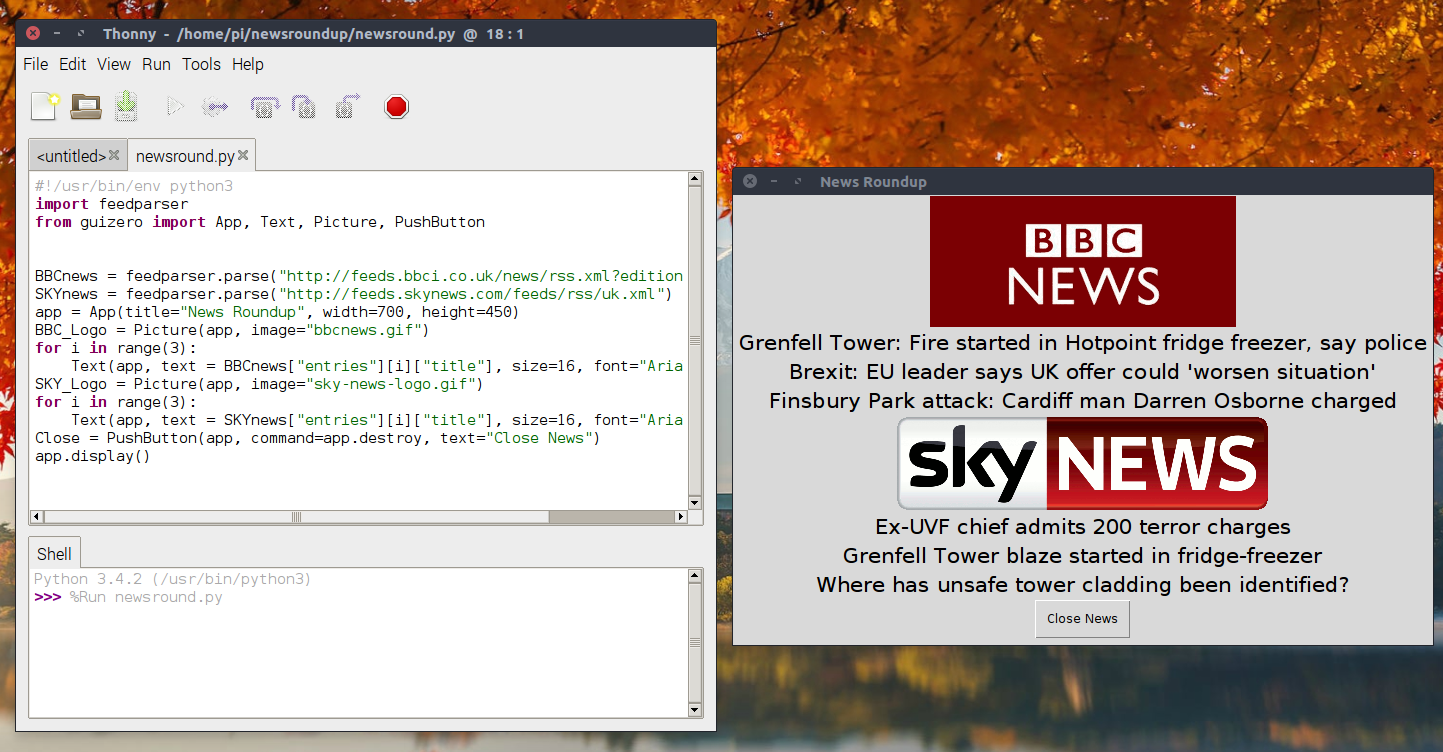Click the Brexit EU leader headline

click(x=1083, y=372)
